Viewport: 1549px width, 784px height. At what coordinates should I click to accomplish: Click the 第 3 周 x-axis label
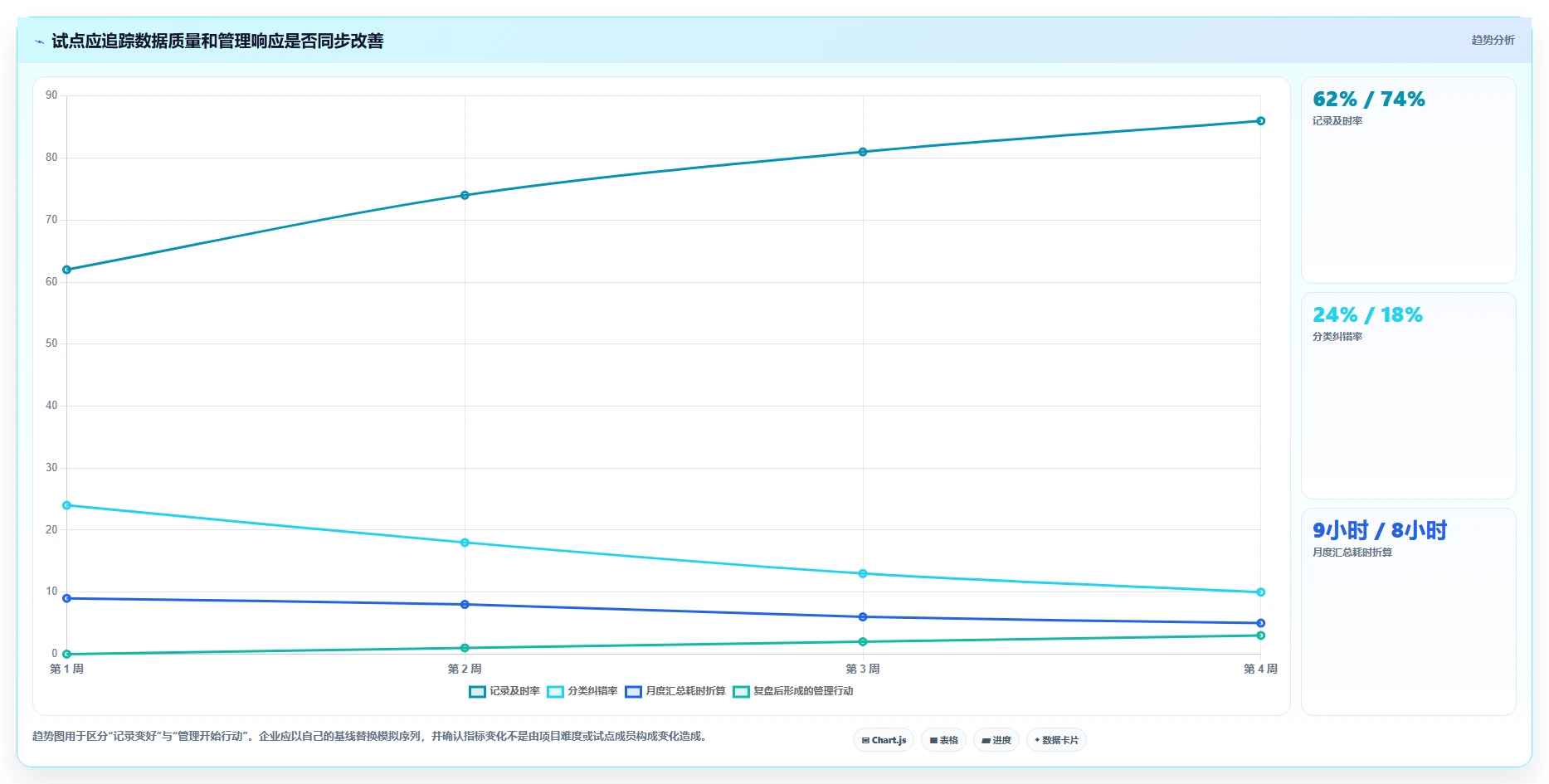click(863, 669)
